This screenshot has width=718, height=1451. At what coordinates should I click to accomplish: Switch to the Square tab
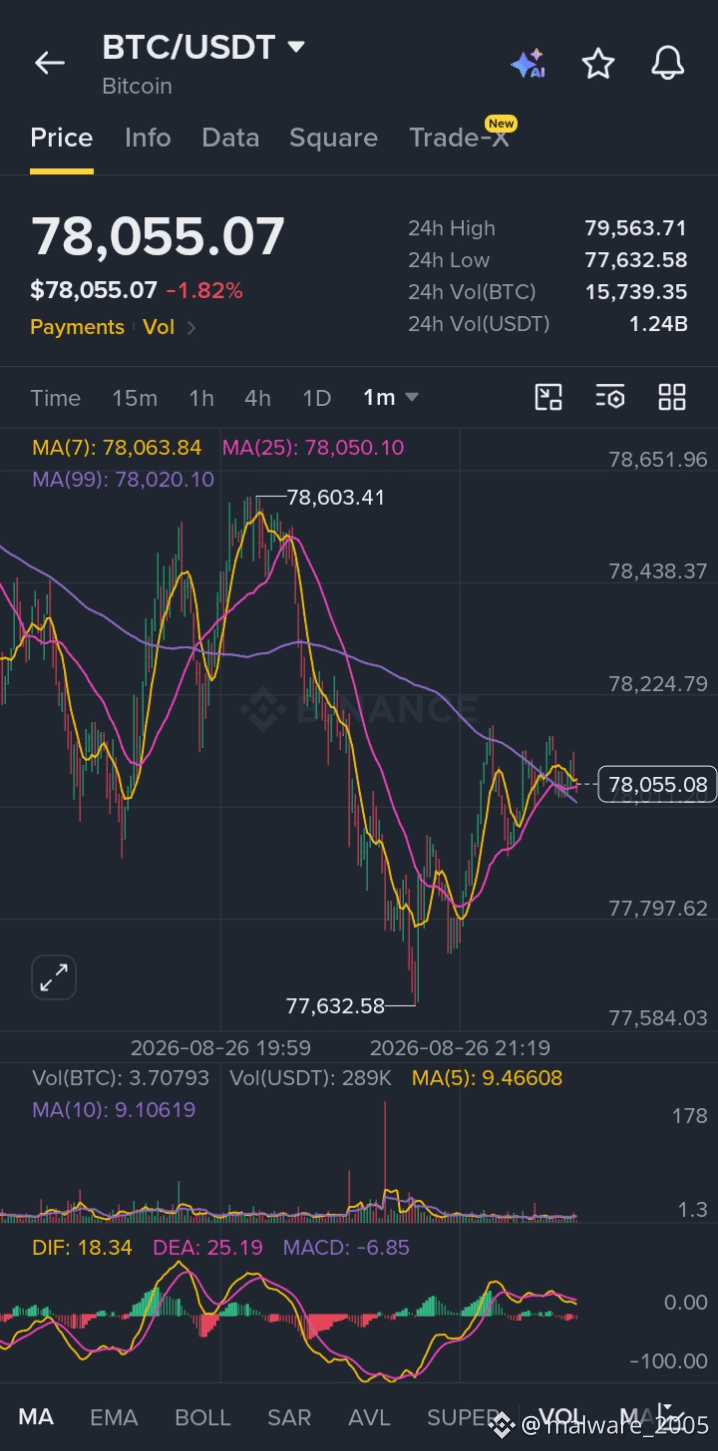333,138
